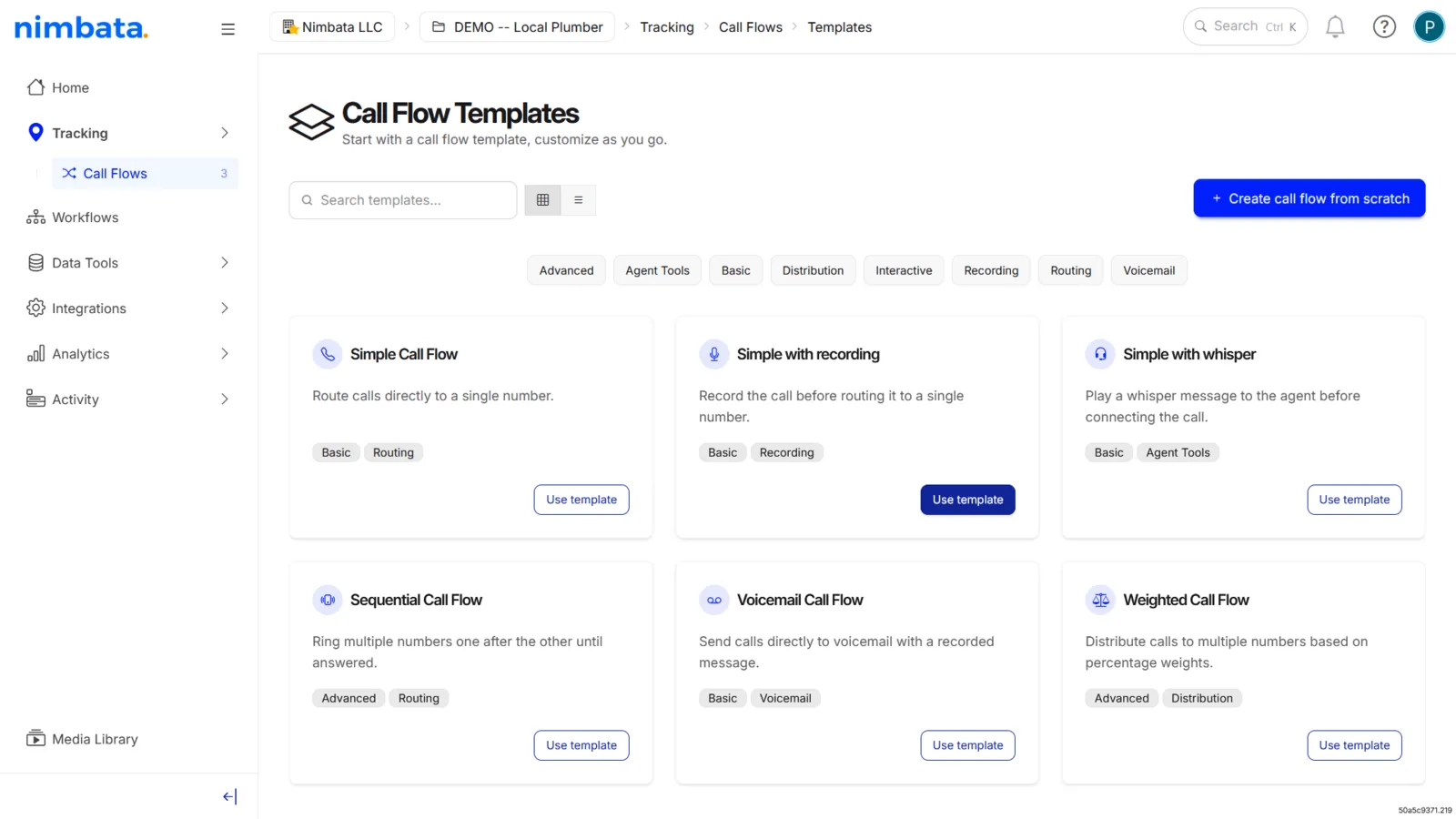Switch to list view of templates
Viewport: 1456px width, 819px height.
[579, 200]
